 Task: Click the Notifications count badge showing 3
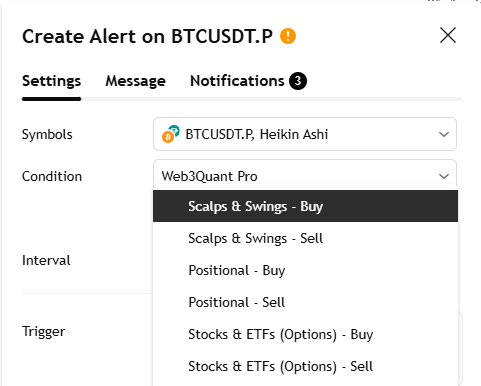pyautogui.click(x=298, y=81)
